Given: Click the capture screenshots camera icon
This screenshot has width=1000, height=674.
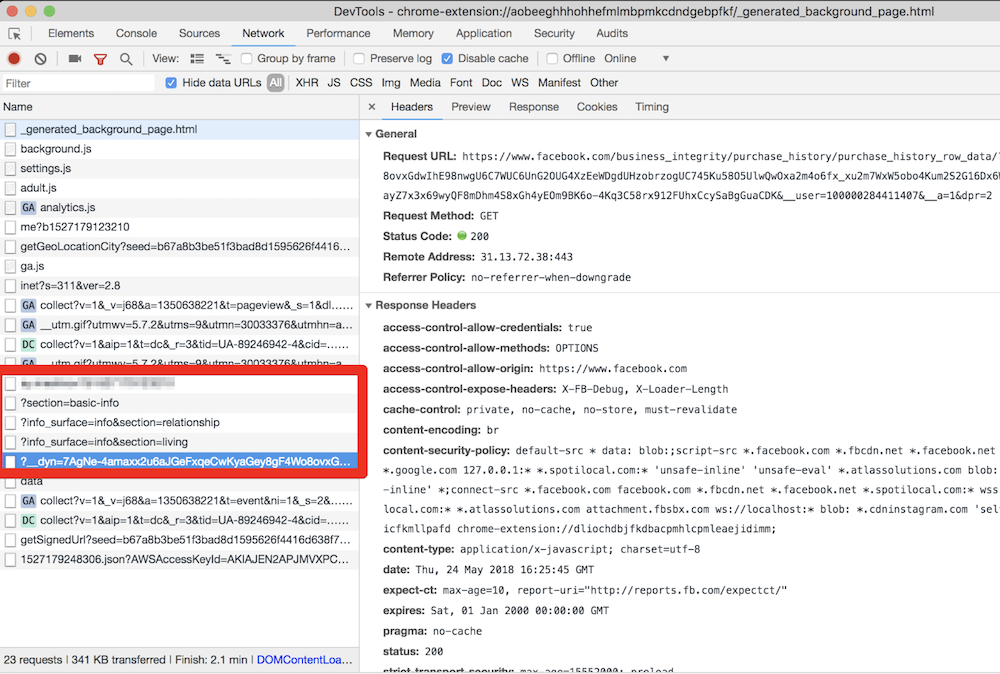Looking at the screenshot, I should click(x=75, y=59).
